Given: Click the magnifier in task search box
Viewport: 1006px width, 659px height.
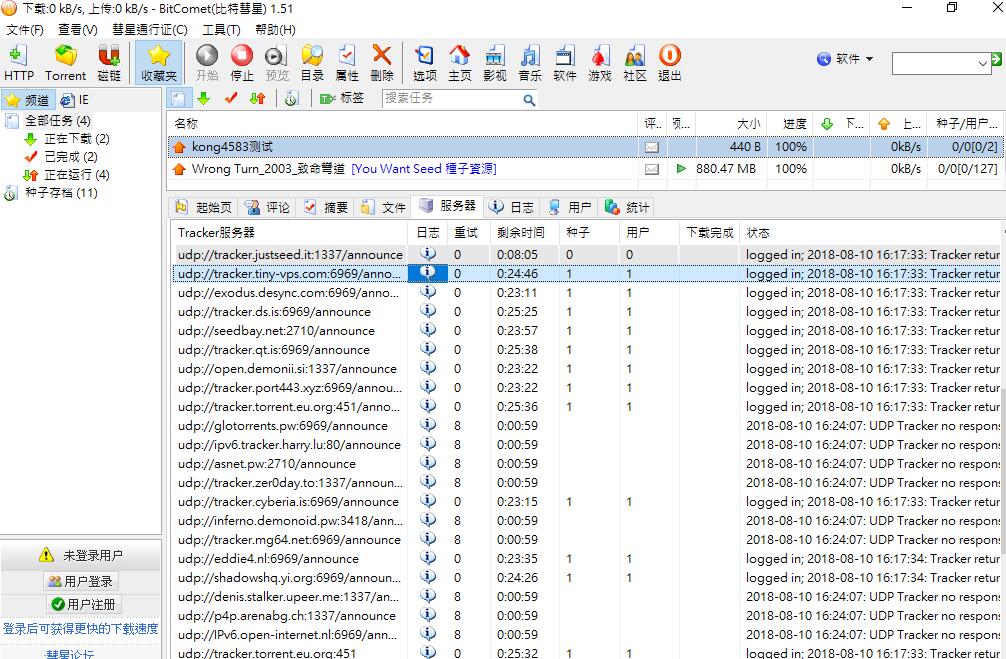Looking at the screenshot, I should click(x=529, y=99).
